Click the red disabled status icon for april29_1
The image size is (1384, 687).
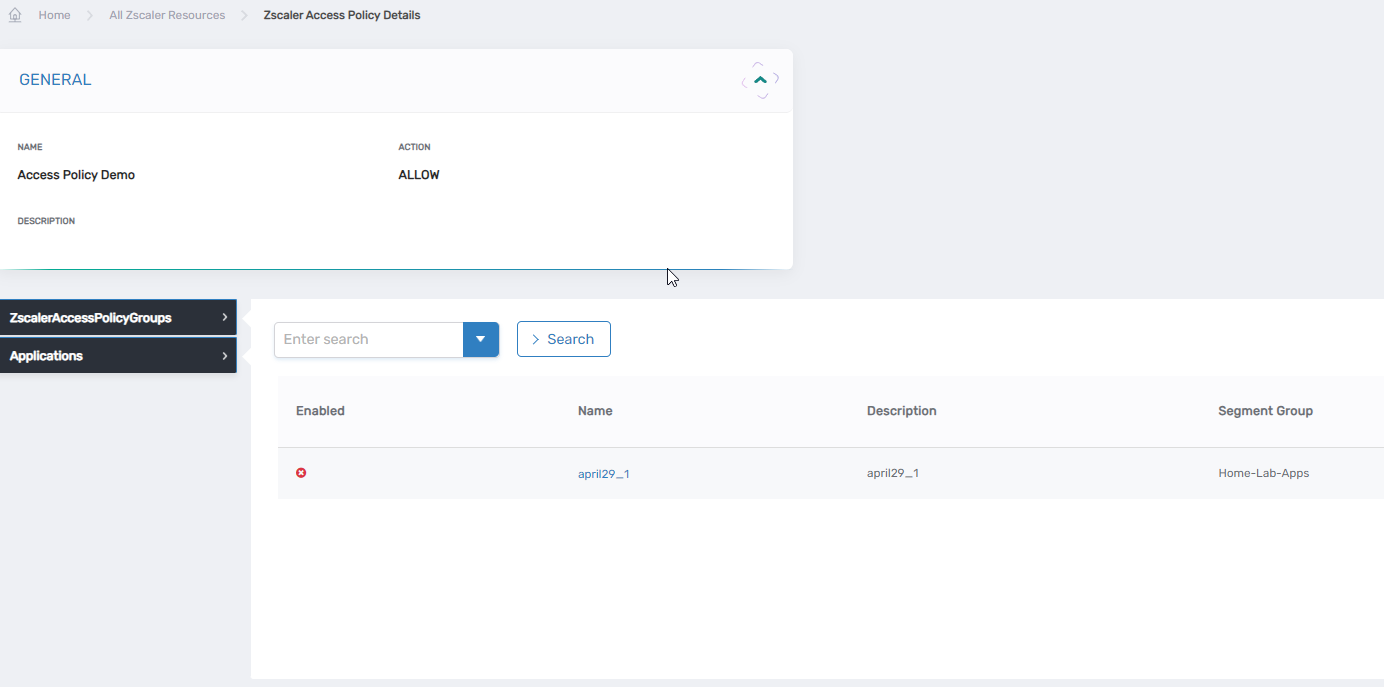click(301, 473)
